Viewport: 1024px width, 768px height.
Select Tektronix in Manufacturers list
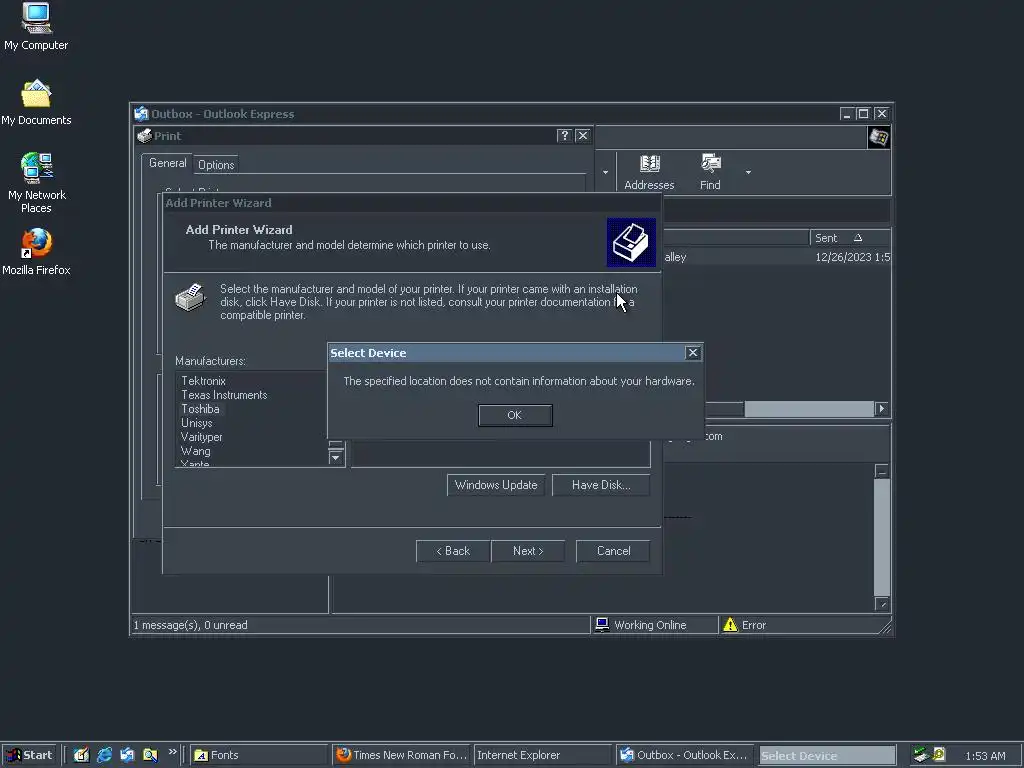(x=204, y=381)
